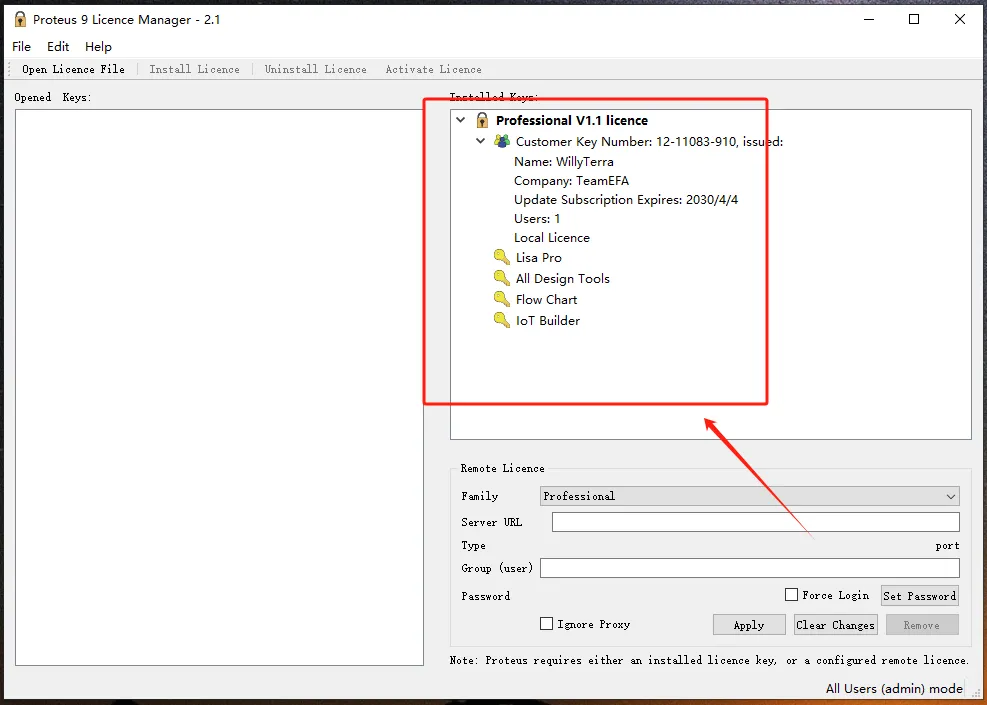The width and height of the screenshot is (987, 705).
Task: Open the Help menu
Action: pyautogui.click(x=98, y=47)
